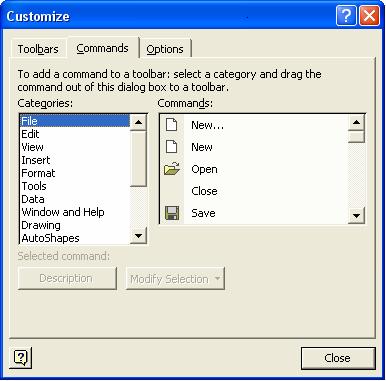Image resolution: width=386 pixels, height=381 pixels.
Task: Select the Close command in Commands list
Action: click(204, 191)
